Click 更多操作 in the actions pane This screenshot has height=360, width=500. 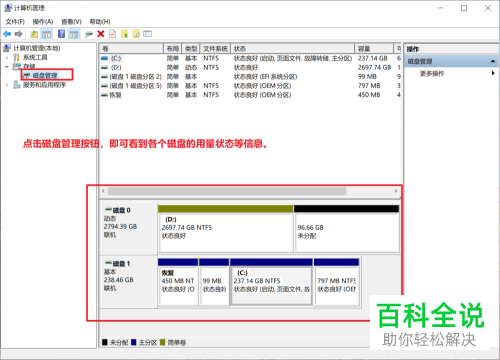tap(432, 73)
